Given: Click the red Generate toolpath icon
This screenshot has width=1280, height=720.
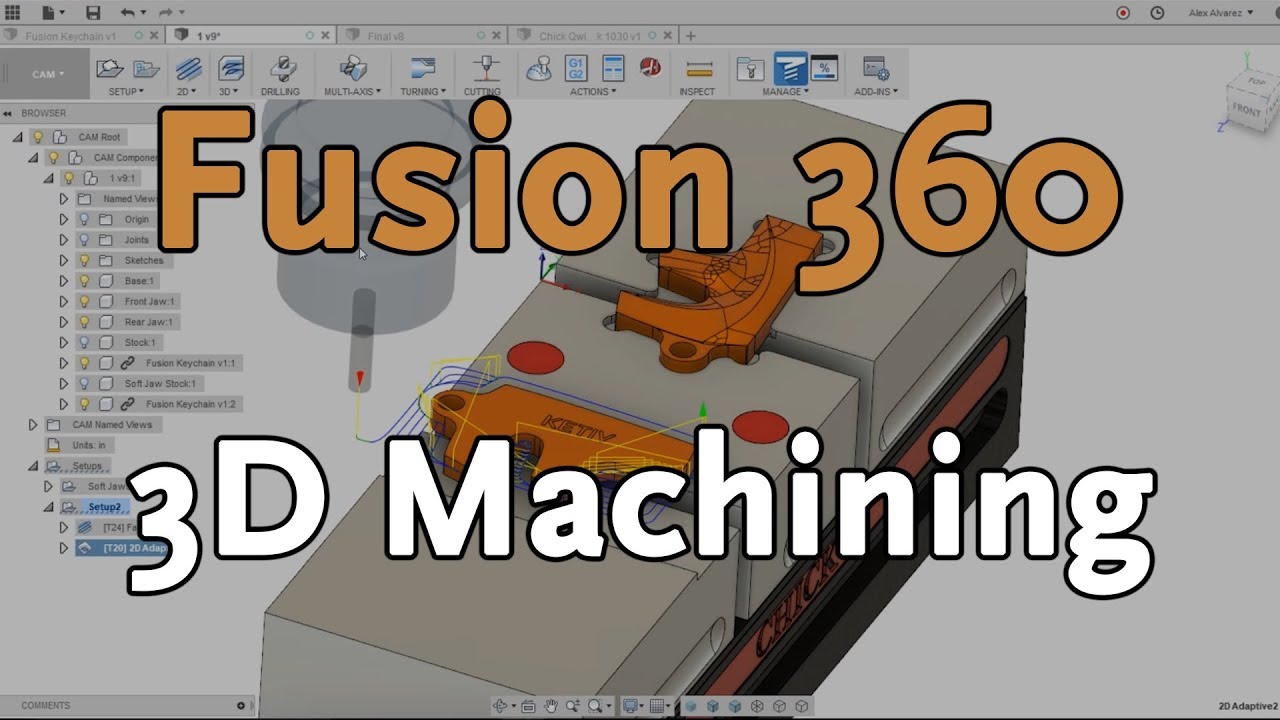Looking at the screenshot, I should (651, 67).
